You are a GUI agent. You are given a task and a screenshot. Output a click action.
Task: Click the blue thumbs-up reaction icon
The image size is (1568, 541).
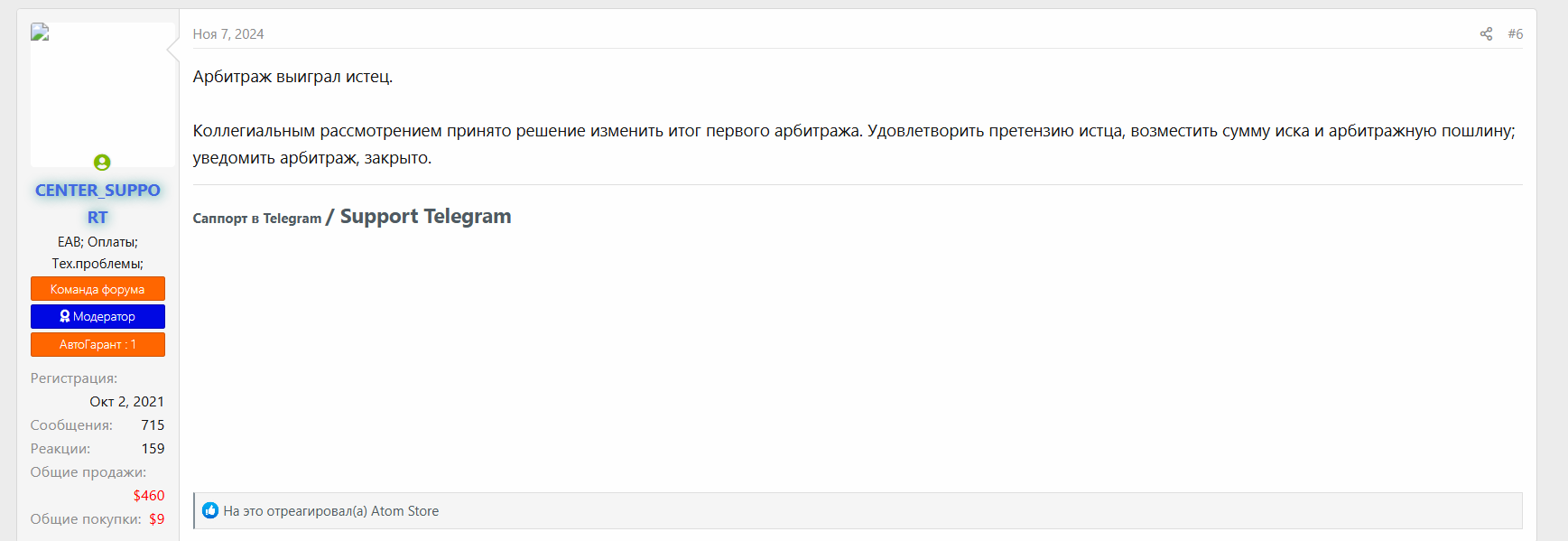(x=210, y=510)
